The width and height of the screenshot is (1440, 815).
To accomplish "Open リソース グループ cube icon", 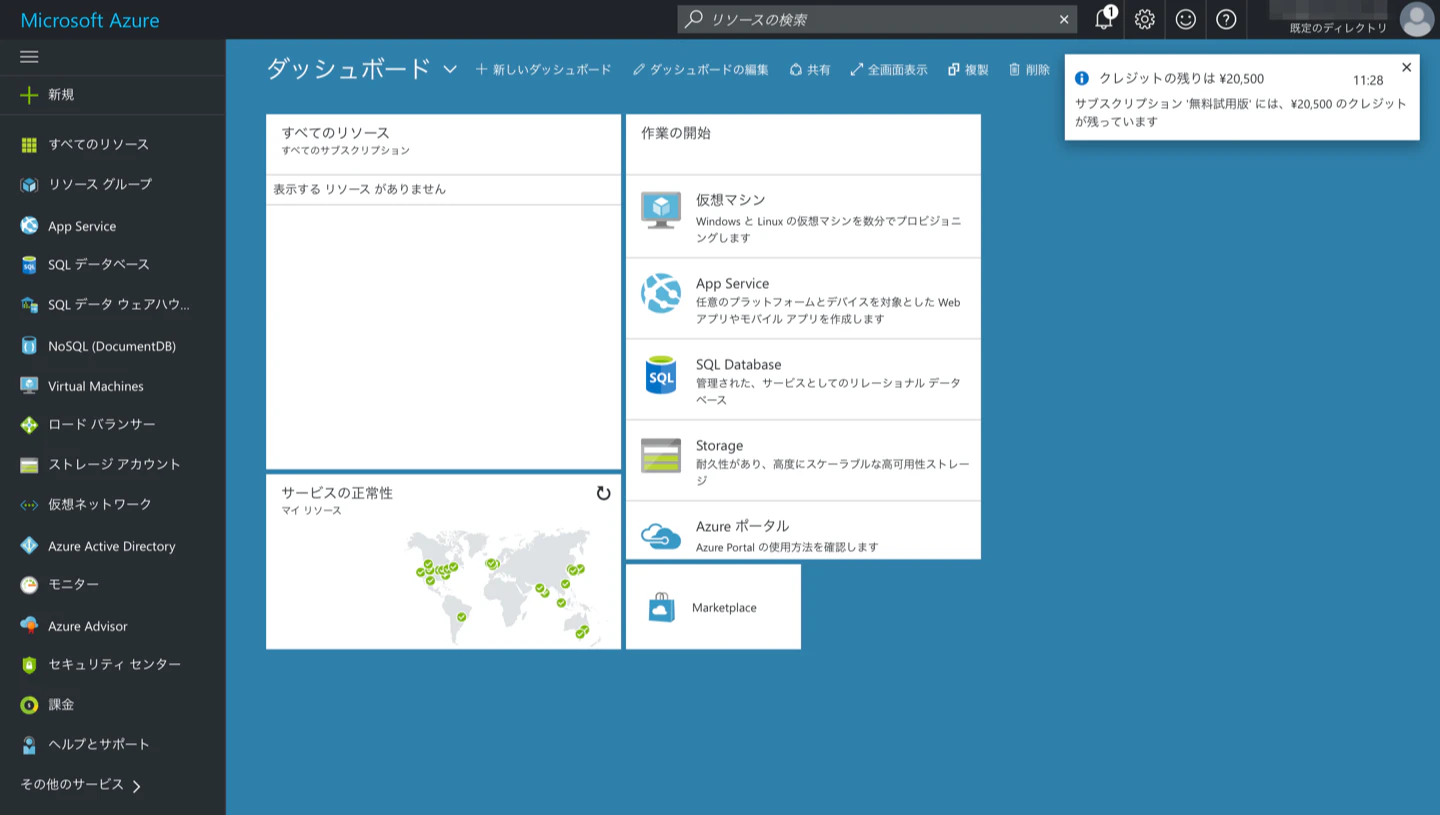I will 29,185.
